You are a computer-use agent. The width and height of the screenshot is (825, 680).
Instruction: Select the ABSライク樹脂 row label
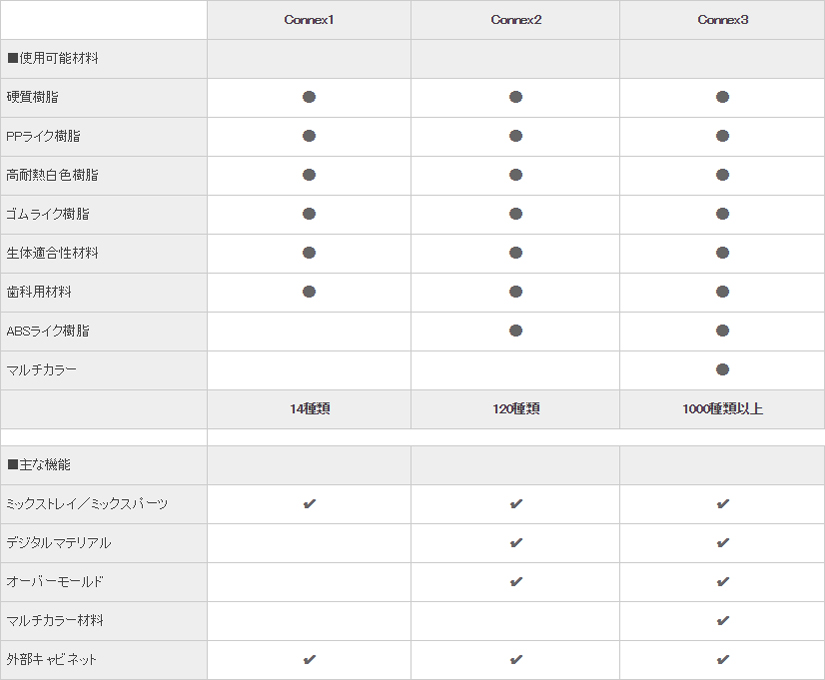(48, 331)
